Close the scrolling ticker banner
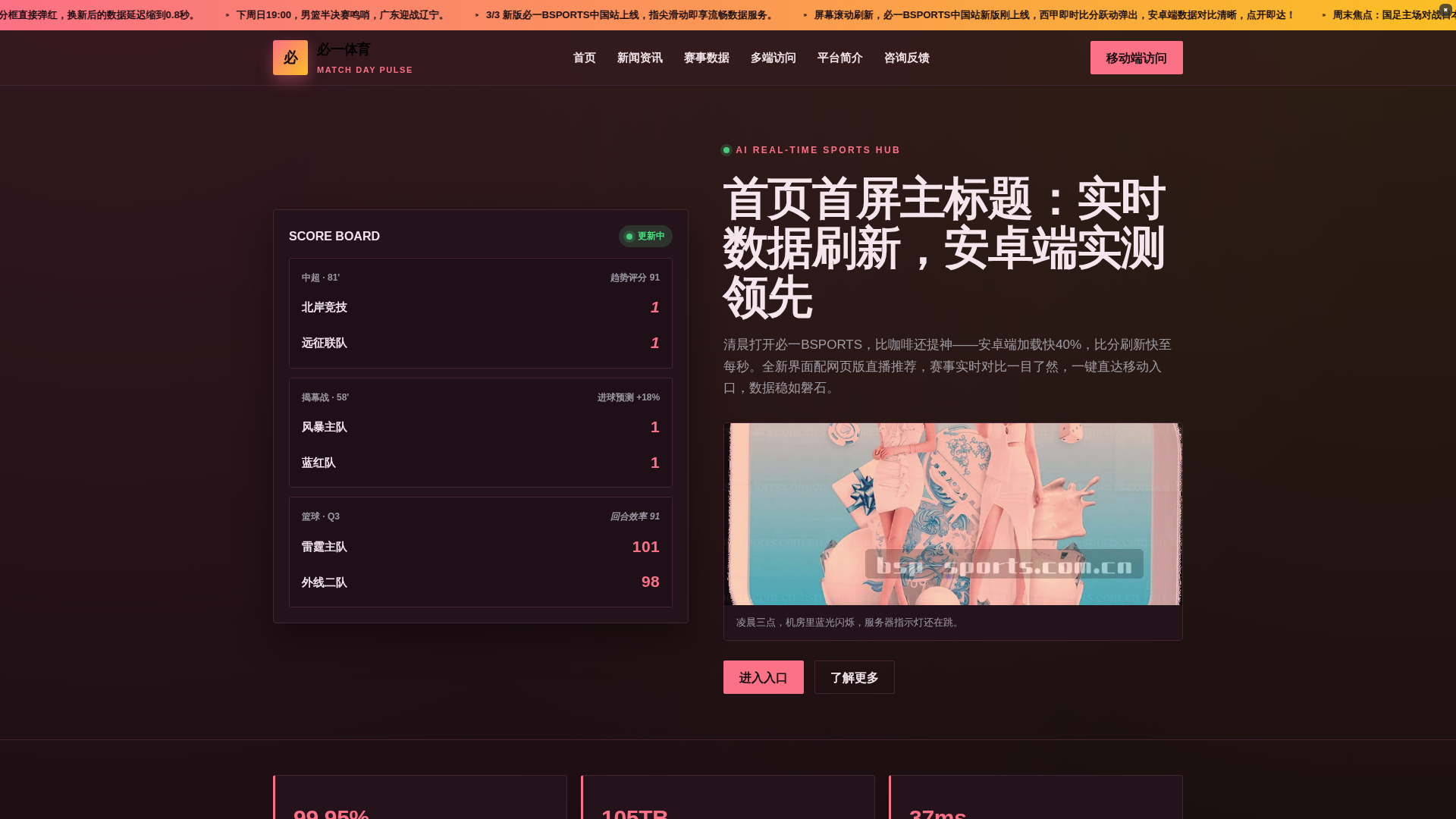This screenshot has width=1456, height=819. tap(1445, 10)
